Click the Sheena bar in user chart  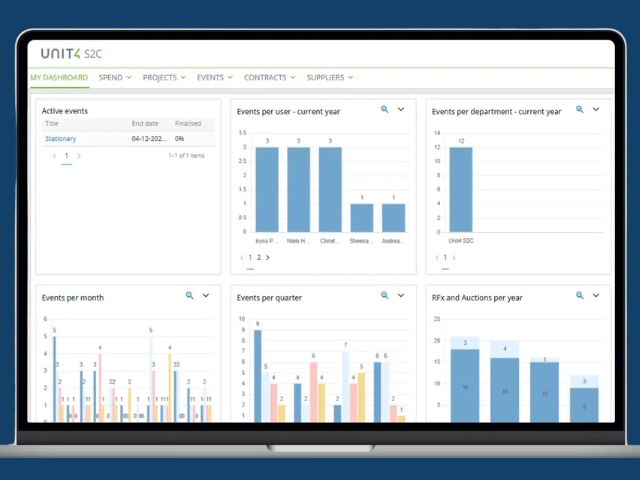[x=362, y=218]
